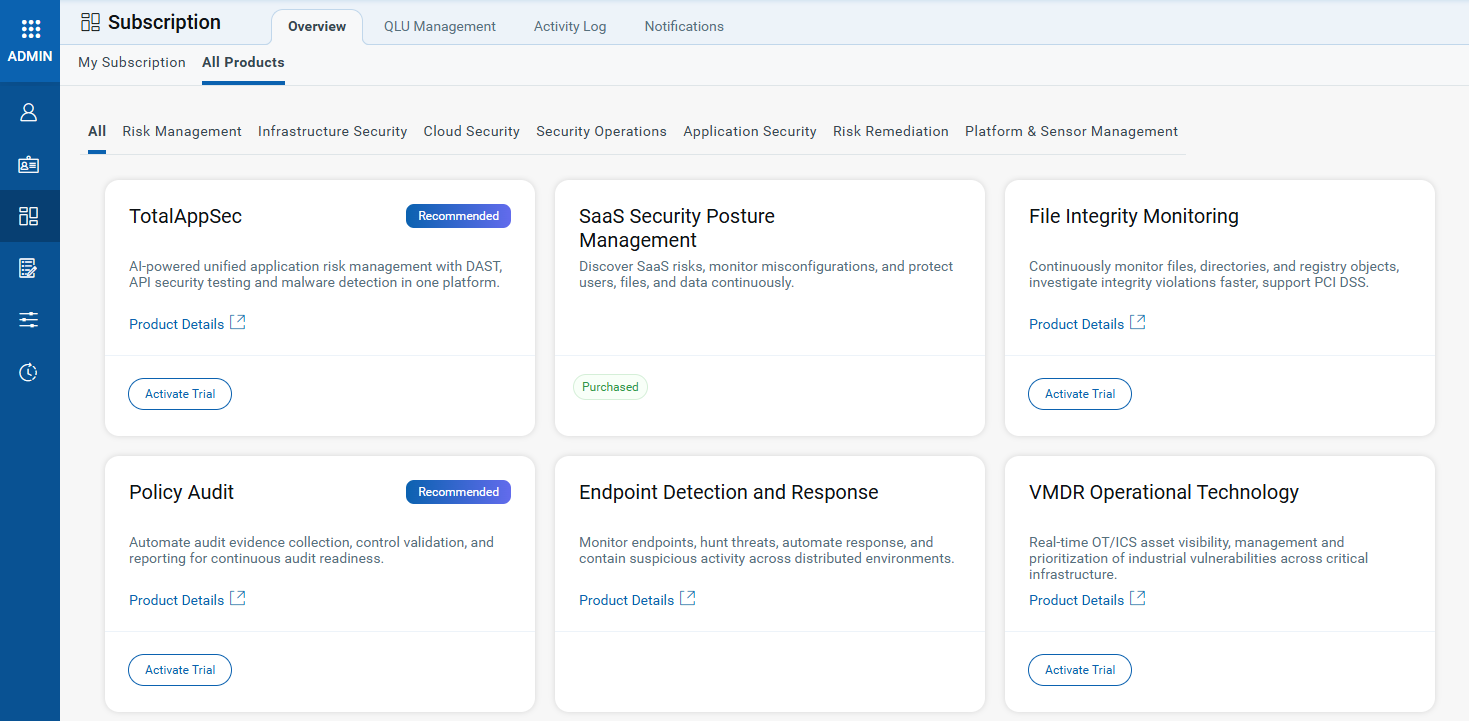Filter products by Application Security
Viewport: 1469px width, 721px height.
(750, 131)
